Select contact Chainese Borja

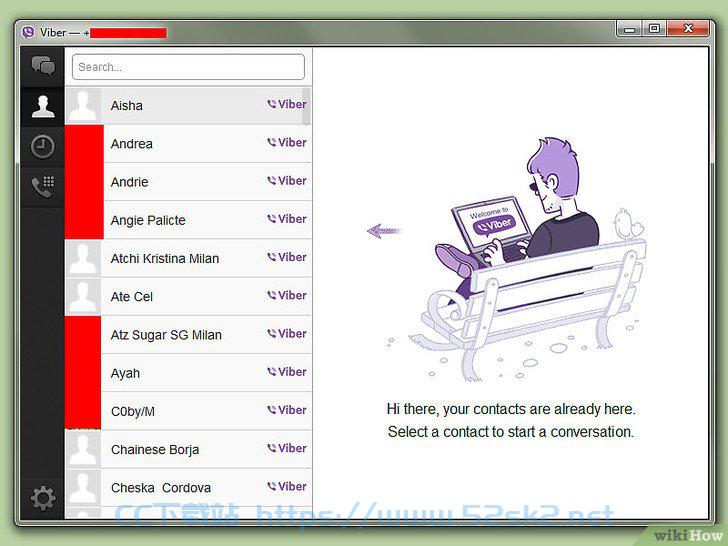[x=188, y=449]
